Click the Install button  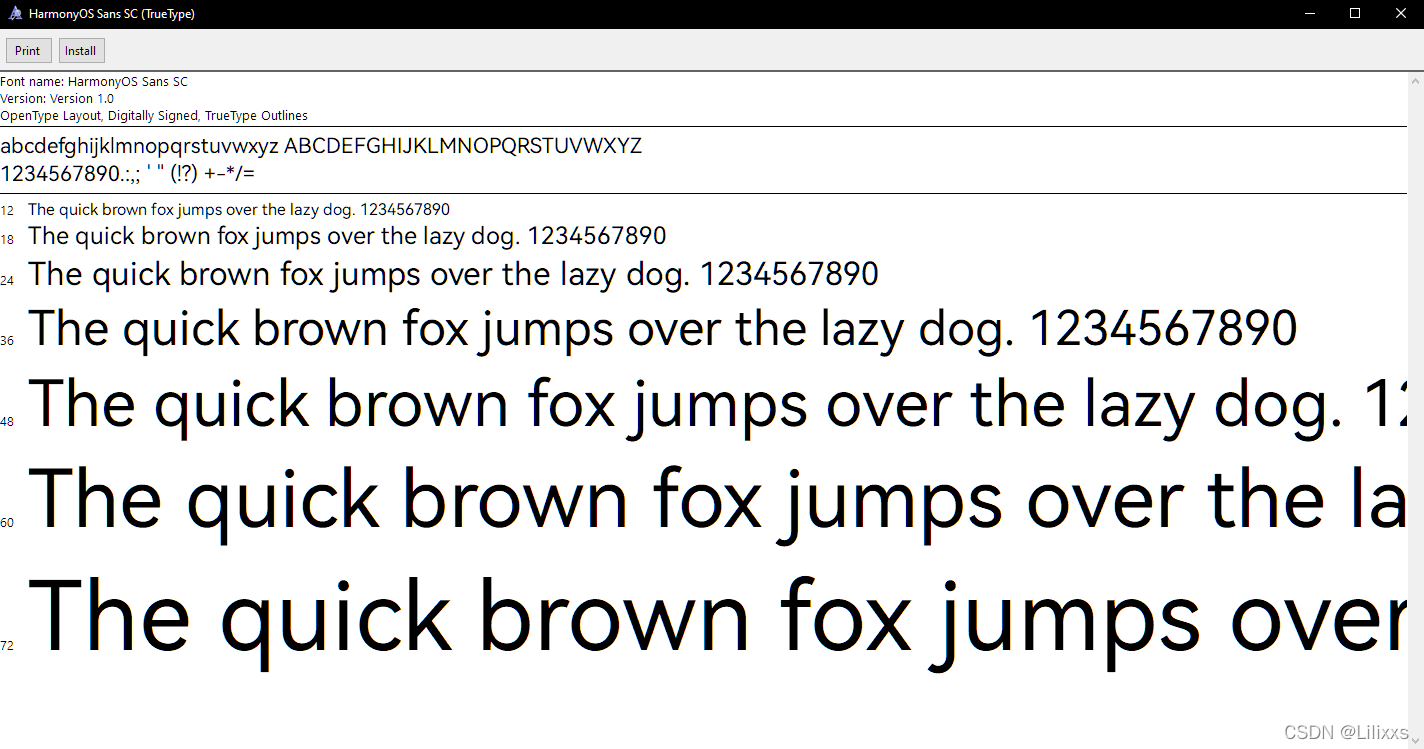point(81,51)
